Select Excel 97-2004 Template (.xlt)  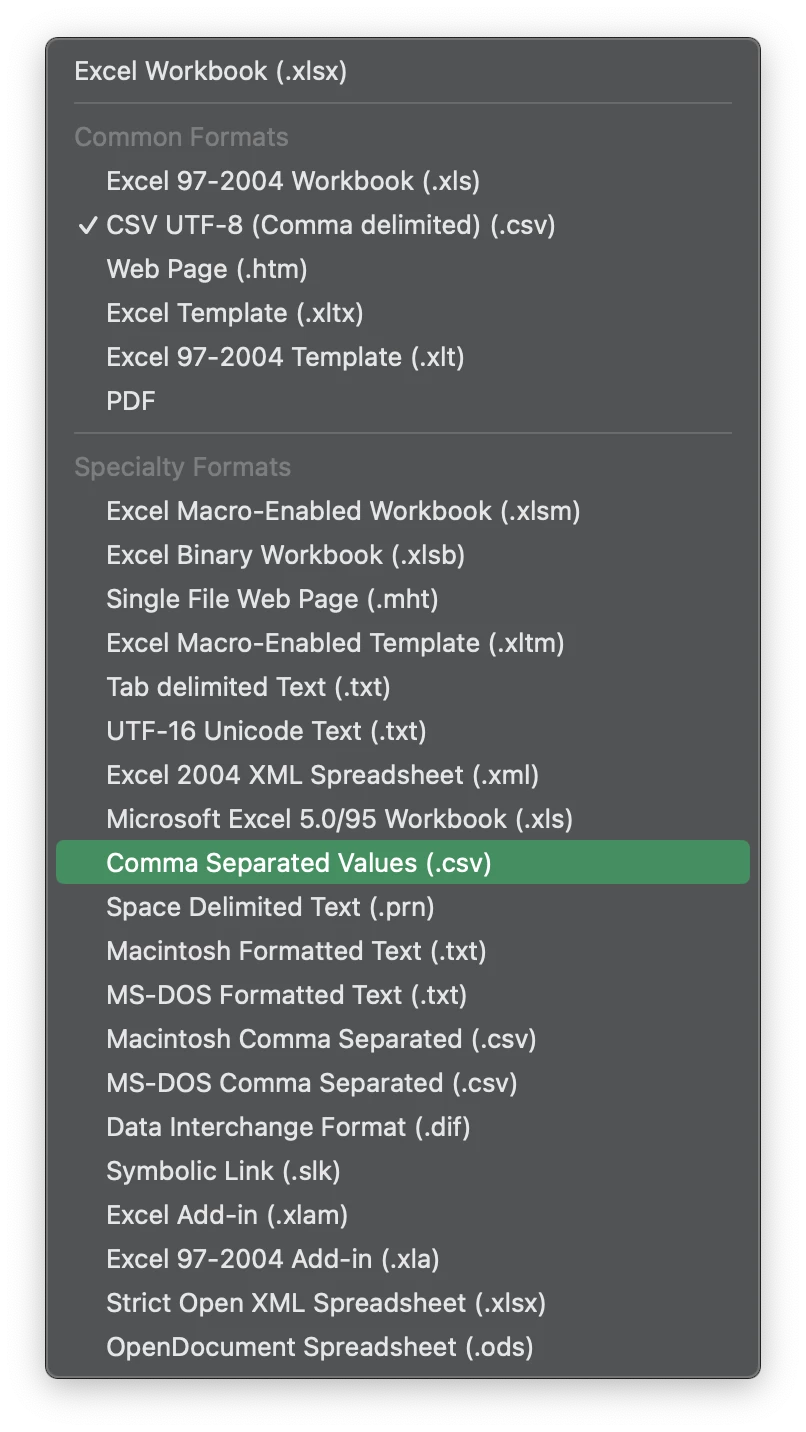[x=403, y=357]
